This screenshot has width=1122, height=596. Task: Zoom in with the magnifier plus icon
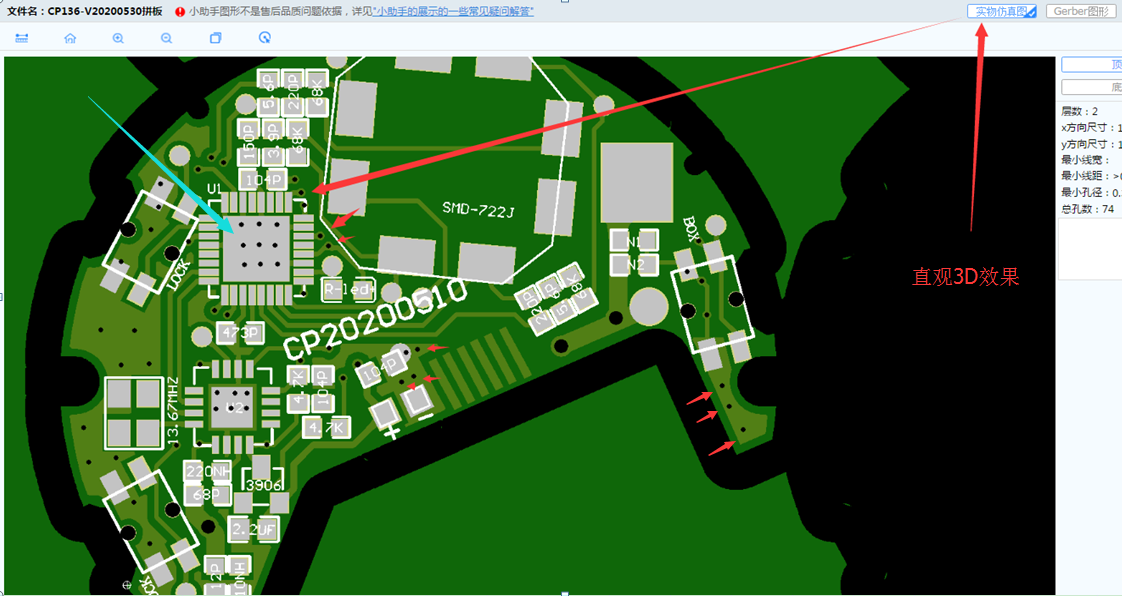click(118, 38)
